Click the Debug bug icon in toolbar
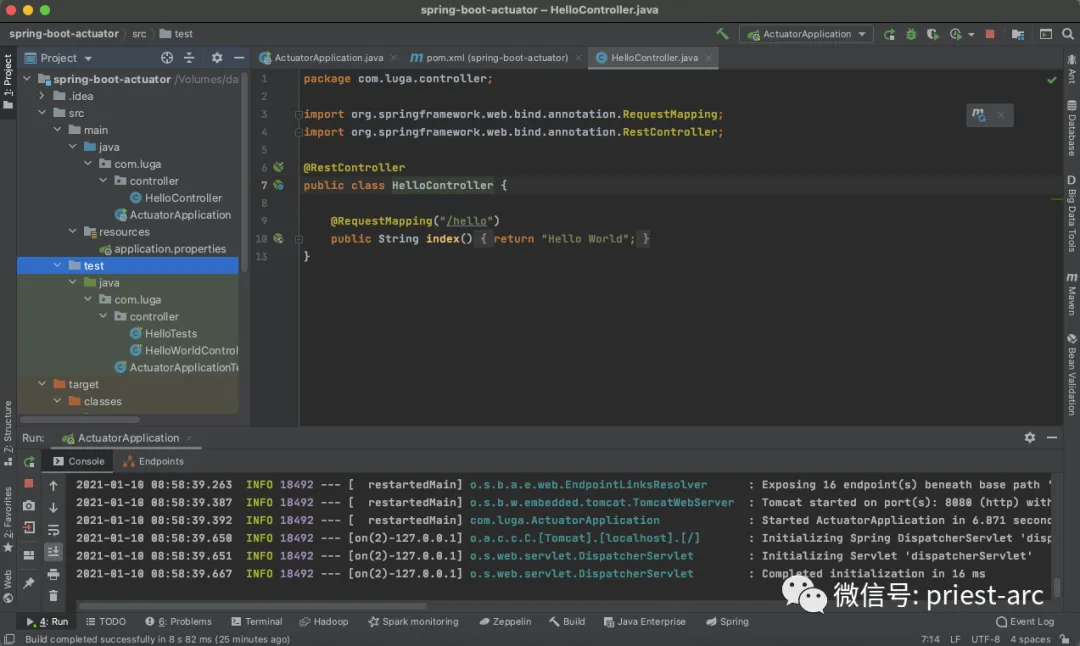This screenshot has height=646, width=1080. [911, 34]
